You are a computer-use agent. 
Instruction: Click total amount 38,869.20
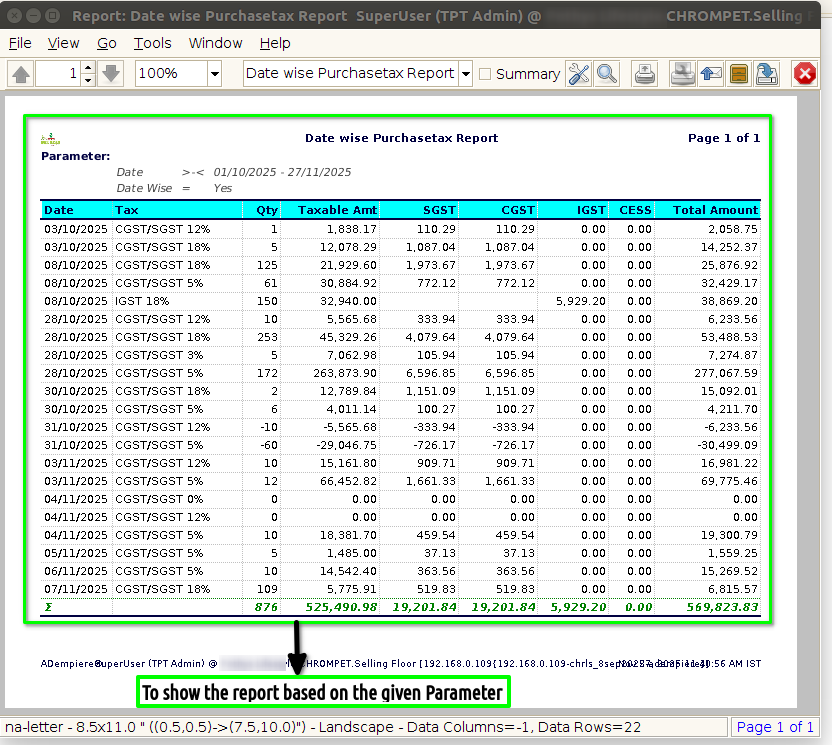tap(730, 301)
